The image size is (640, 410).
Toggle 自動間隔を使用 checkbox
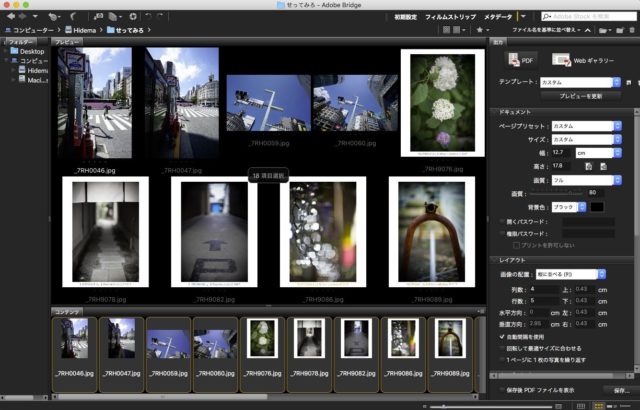coord(501,337)
